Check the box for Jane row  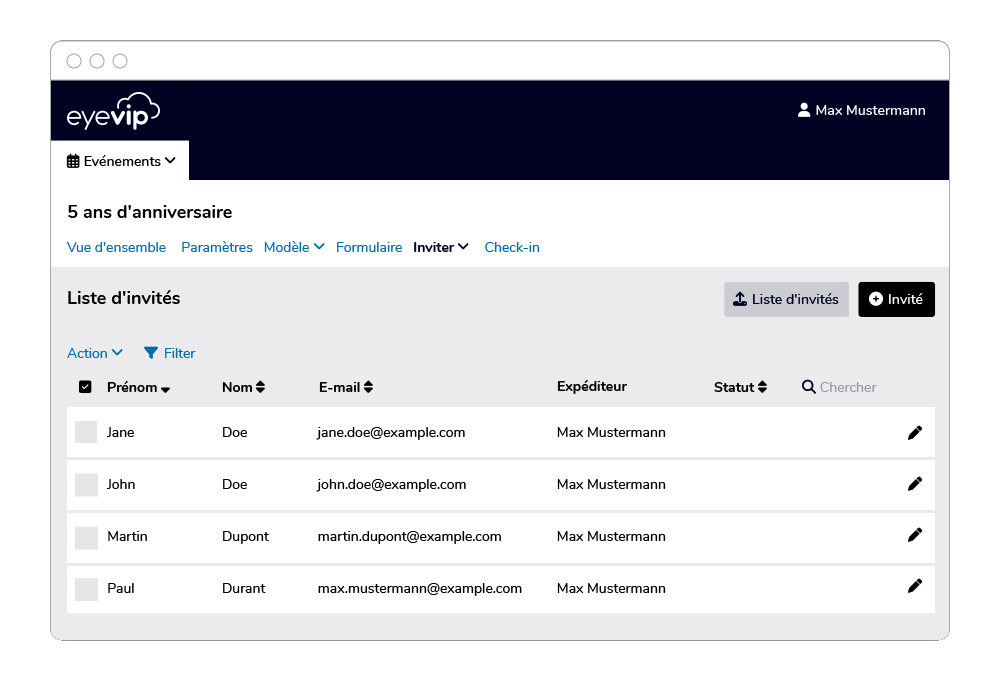(86, 432)
